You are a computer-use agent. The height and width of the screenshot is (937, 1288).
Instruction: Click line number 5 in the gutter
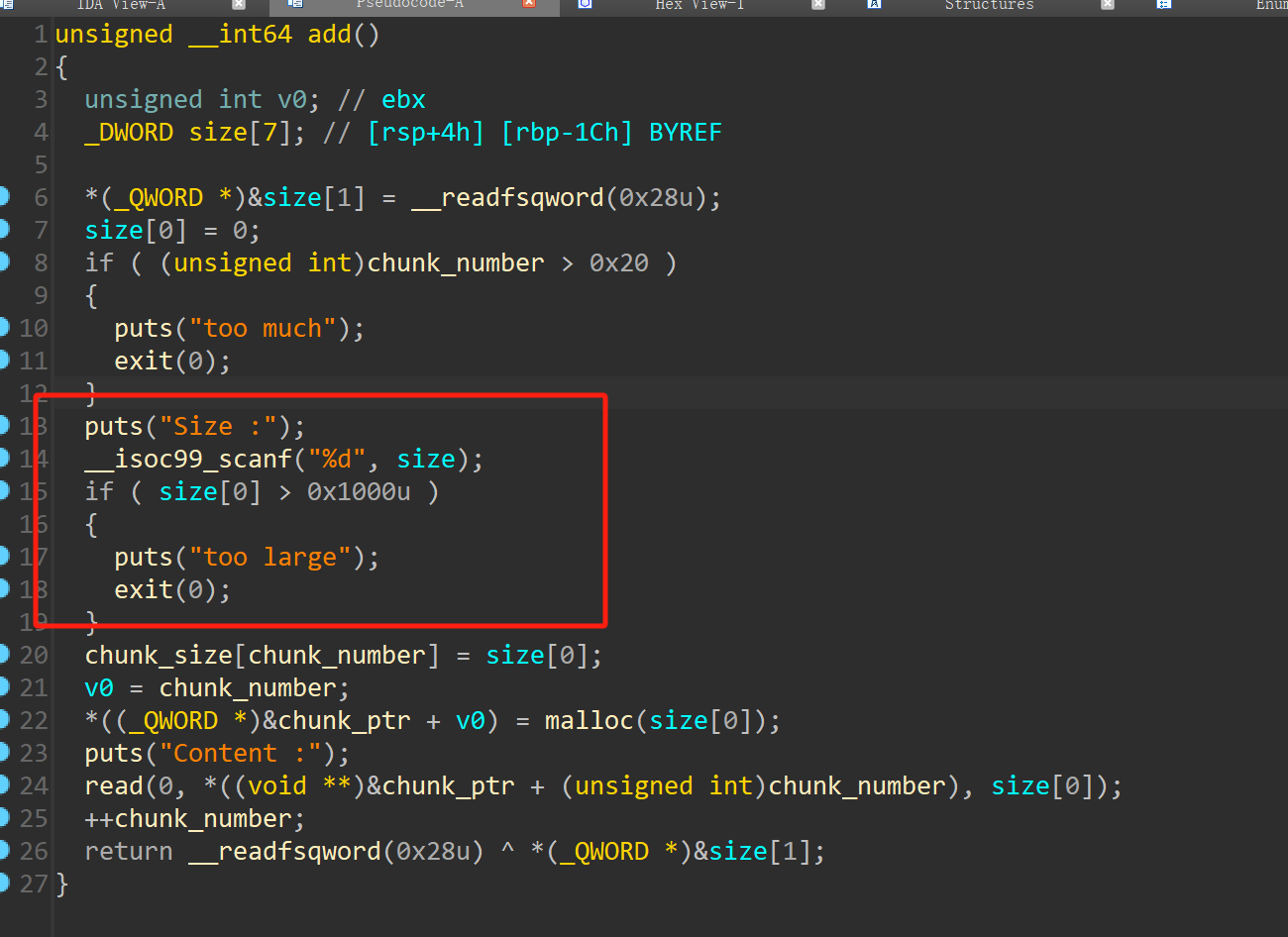click(41, 165)
